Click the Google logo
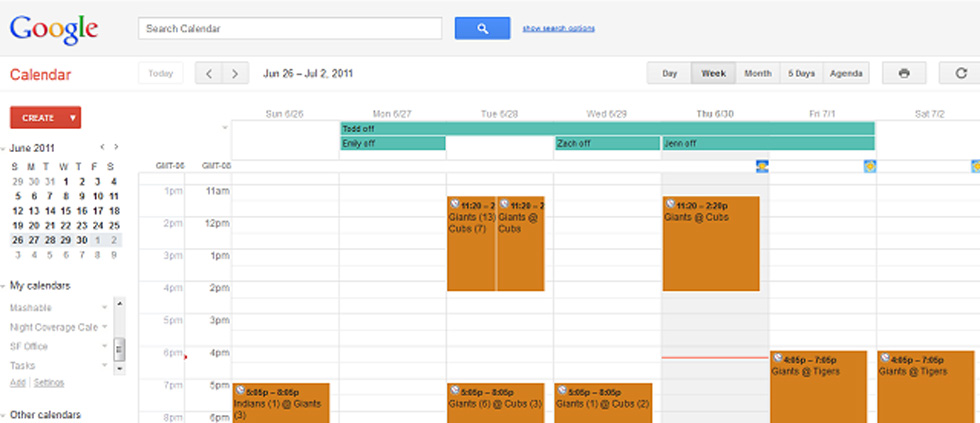980x423 pixels. click(54, 28)
